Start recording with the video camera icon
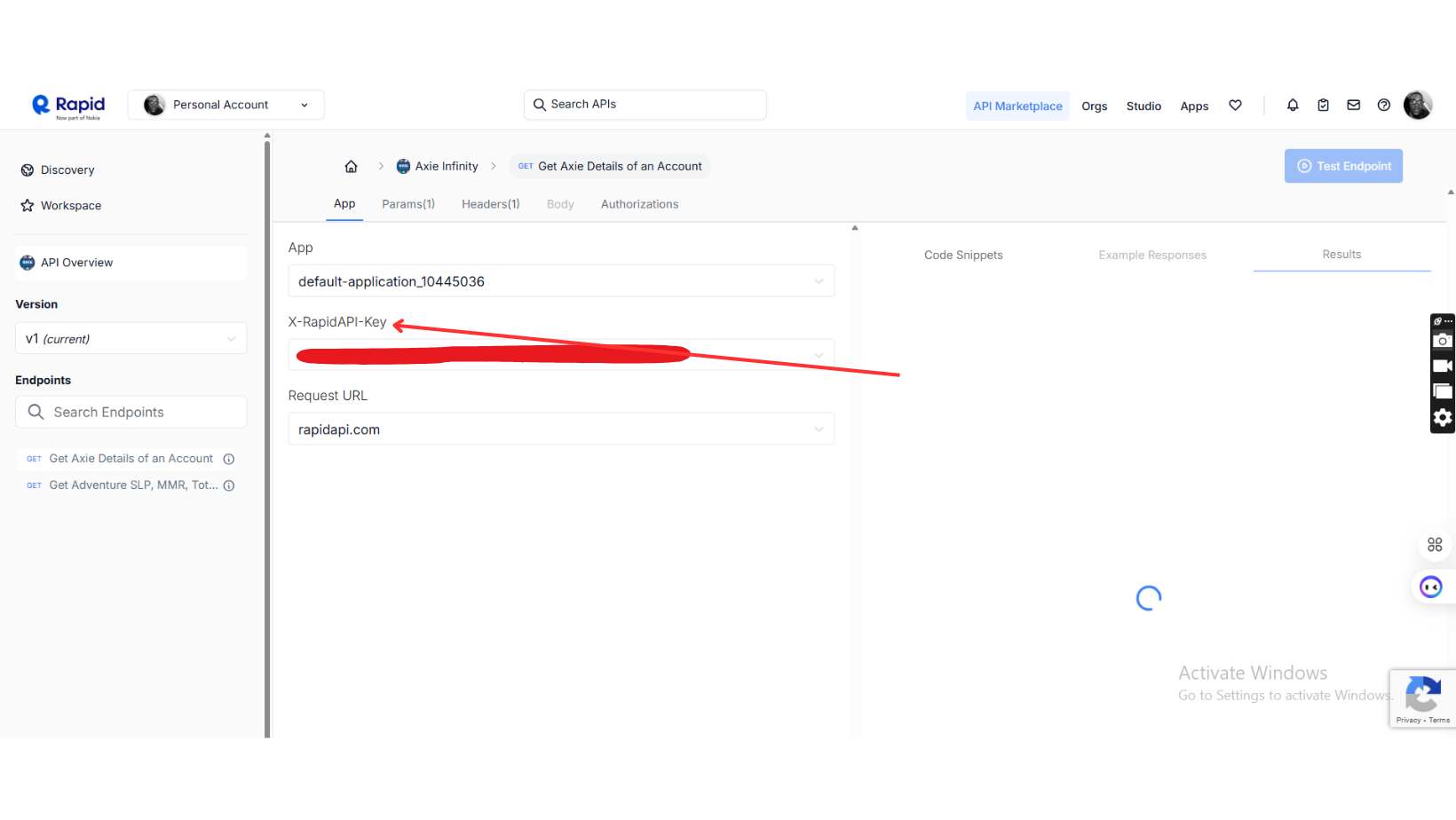This screenshot has height=820, width=1456. tap(1443, 366)
